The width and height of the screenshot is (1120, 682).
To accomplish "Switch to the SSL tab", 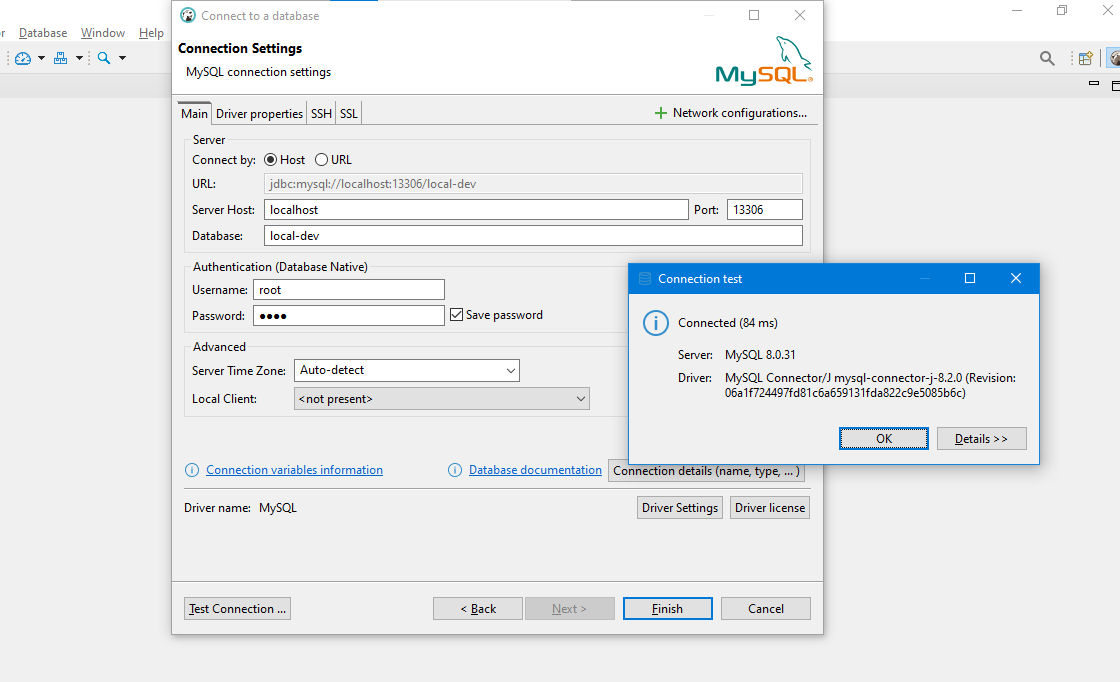I will (349, 114).
